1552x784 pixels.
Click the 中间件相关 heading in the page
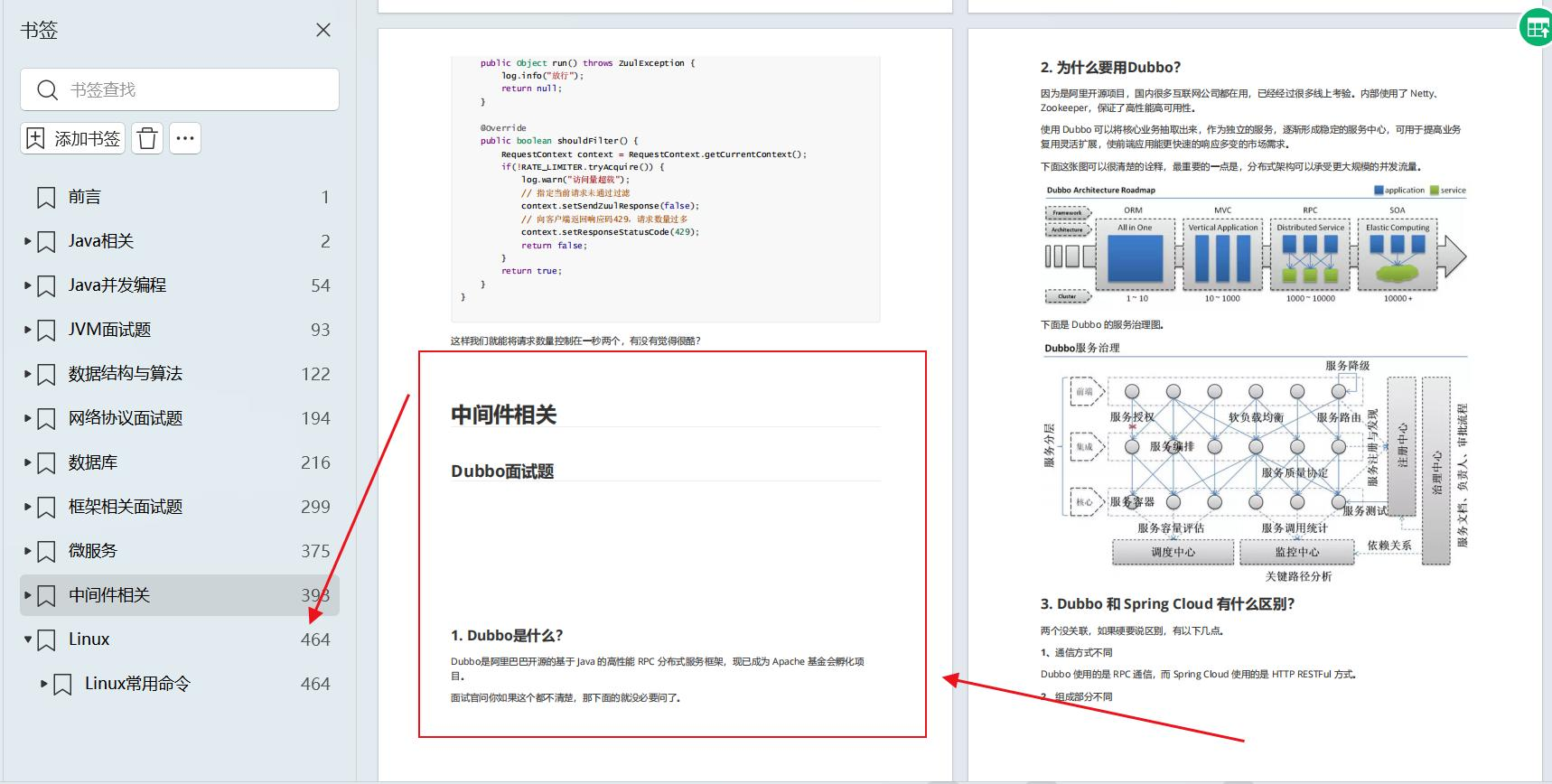coord(504,415)
